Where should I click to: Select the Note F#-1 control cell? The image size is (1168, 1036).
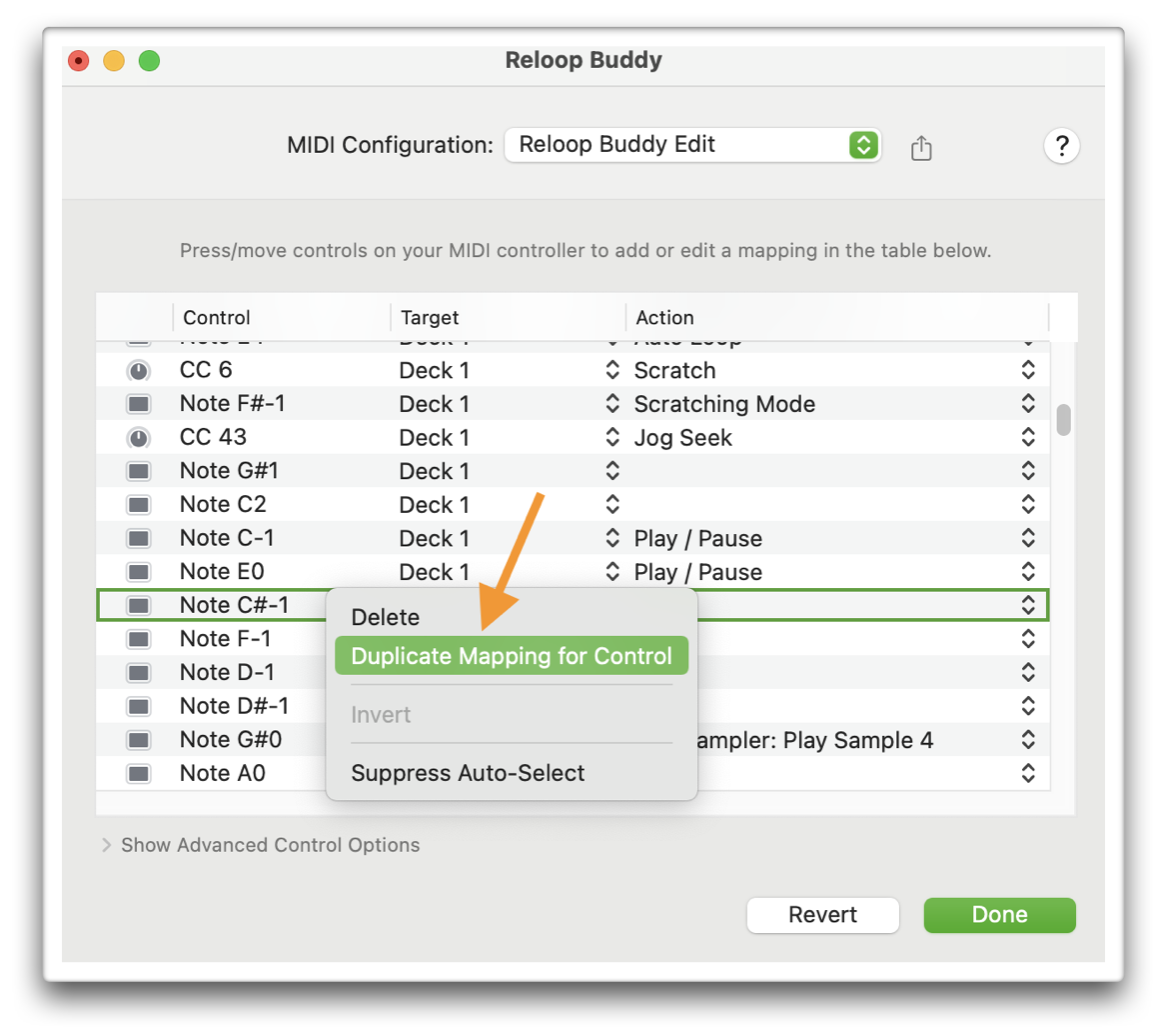coord(232,404)
